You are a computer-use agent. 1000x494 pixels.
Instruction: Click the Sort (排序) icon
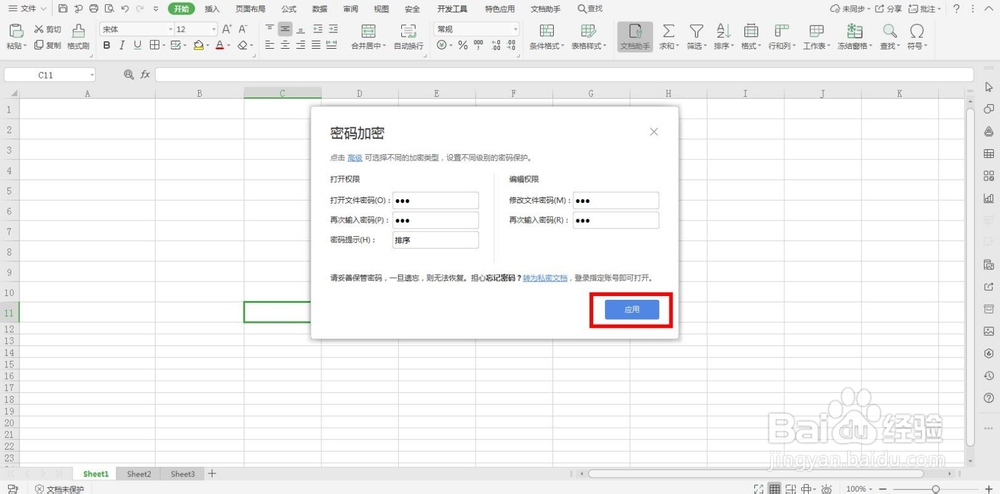[x=723, y=31]
